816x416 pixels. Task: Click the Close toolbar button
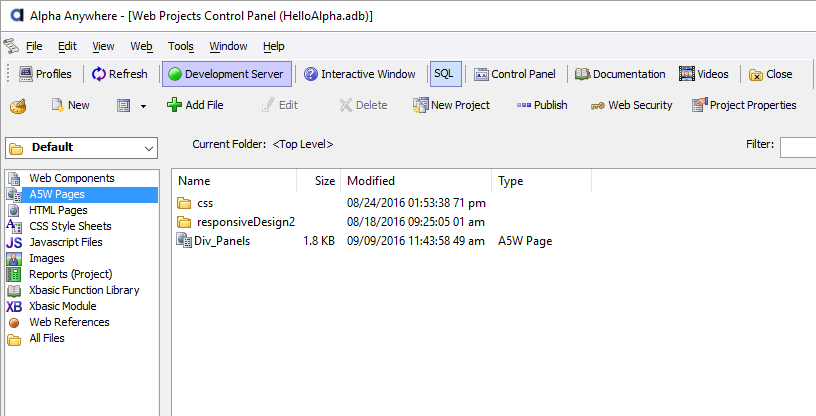[x=770, y=74]
